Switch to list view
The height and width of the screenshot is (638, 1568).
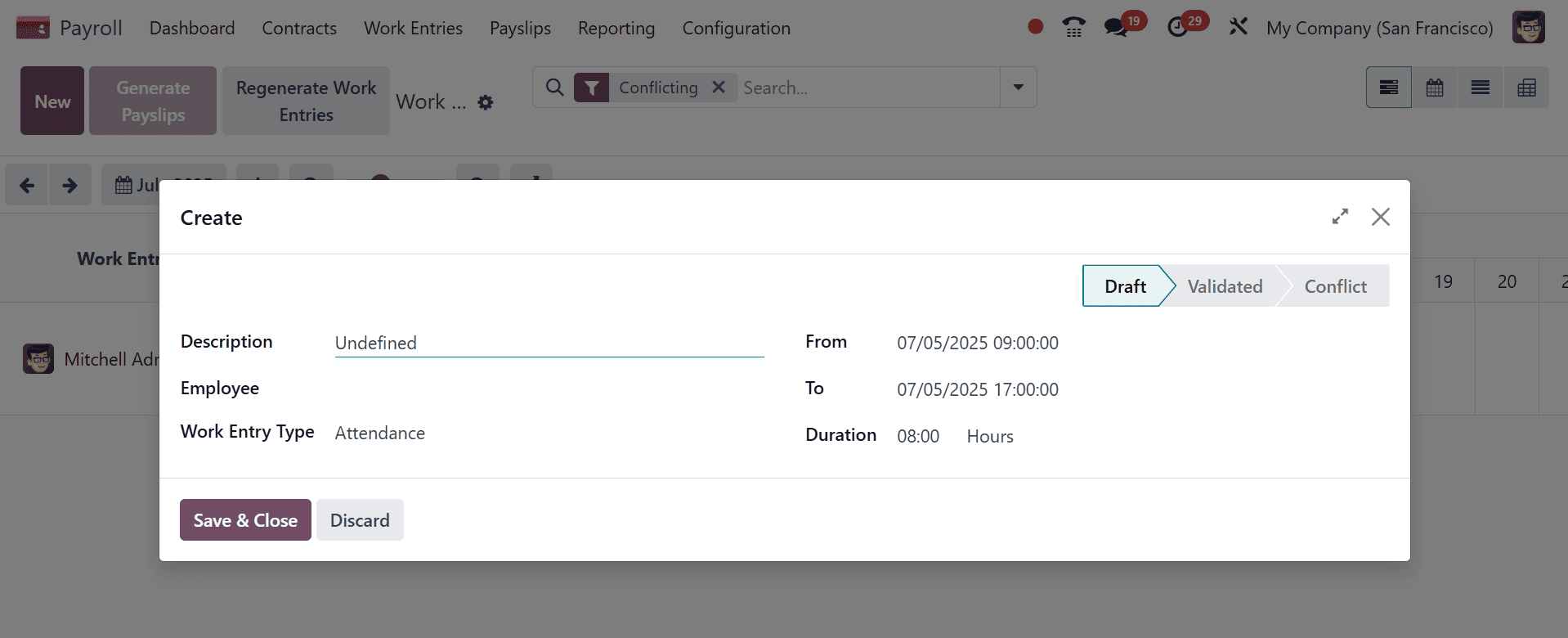point(1481,88)
